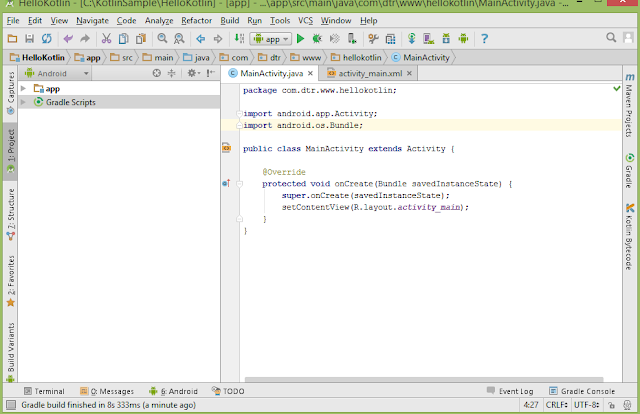640x414 pixels.
Task: Open the app run configuration dropdown
Action: point(271,39)
